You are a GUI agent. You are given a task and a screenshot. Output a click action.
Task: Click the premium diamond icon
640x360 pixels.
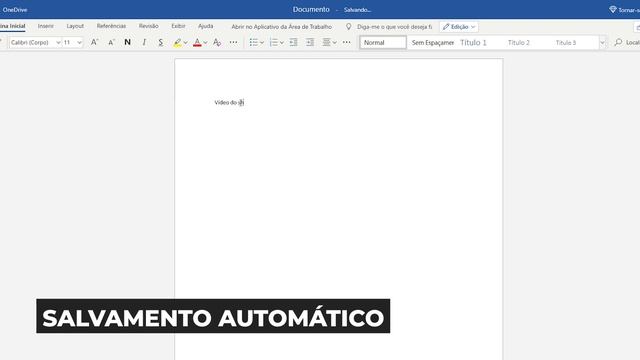pyautogui.click(x=613, y=9)
